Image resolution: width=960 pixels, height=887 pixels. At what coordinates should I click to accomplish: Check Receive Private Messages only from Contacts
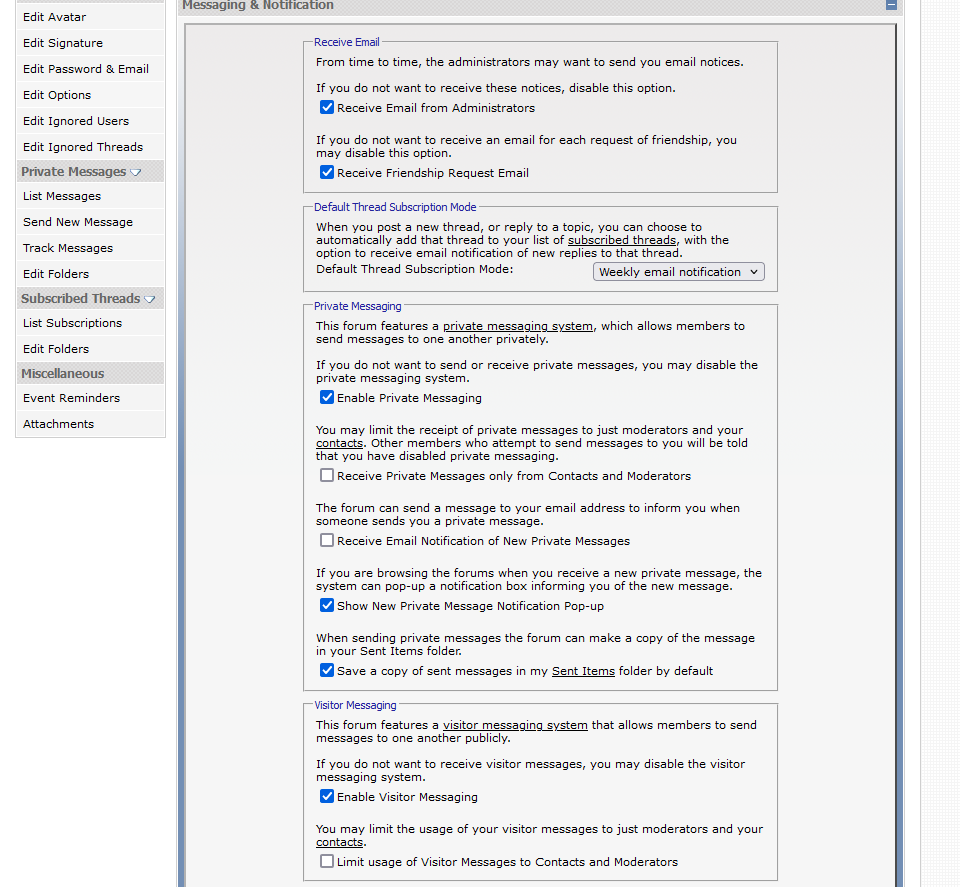[x=327, y=476]
